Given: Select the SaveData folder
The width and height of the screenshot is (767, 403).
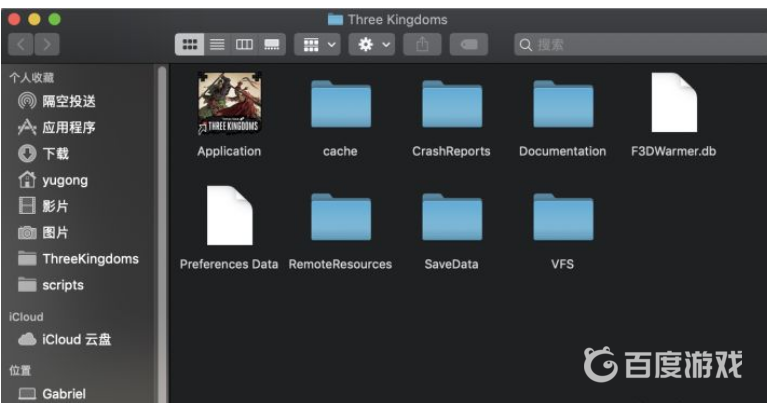Looking at the screenshot, I should tap(451, 217).
